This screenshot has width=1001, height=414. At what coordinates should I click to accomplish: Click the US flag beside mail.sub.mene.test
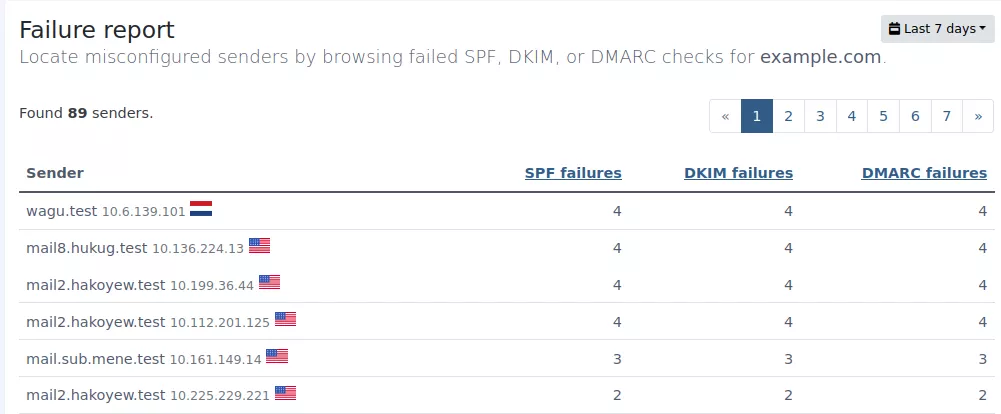(276, 357)
